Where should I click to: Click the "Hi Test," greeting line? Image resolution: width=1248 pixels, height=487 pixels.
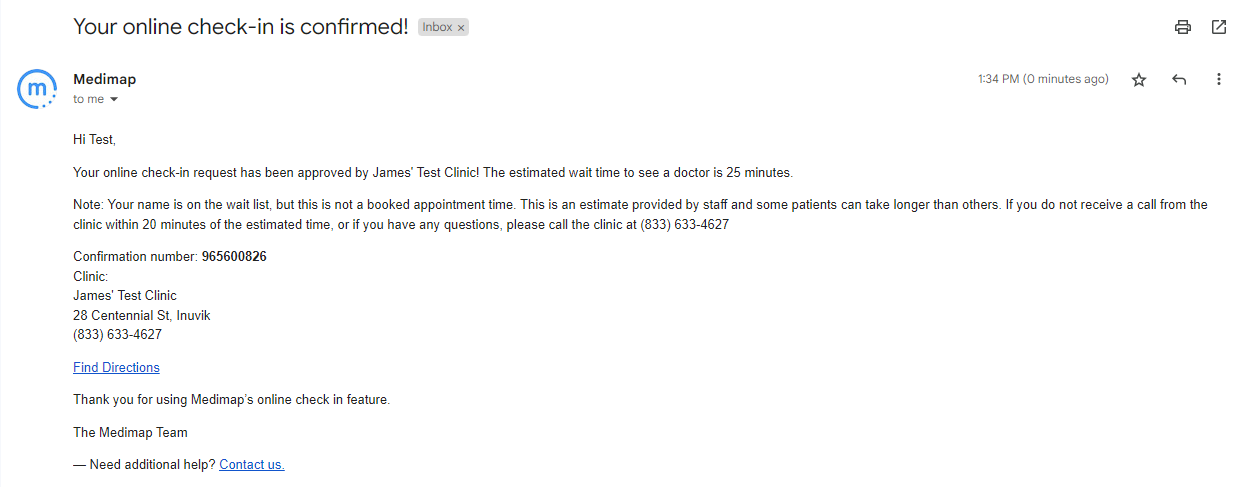click(x=94, y=139)
